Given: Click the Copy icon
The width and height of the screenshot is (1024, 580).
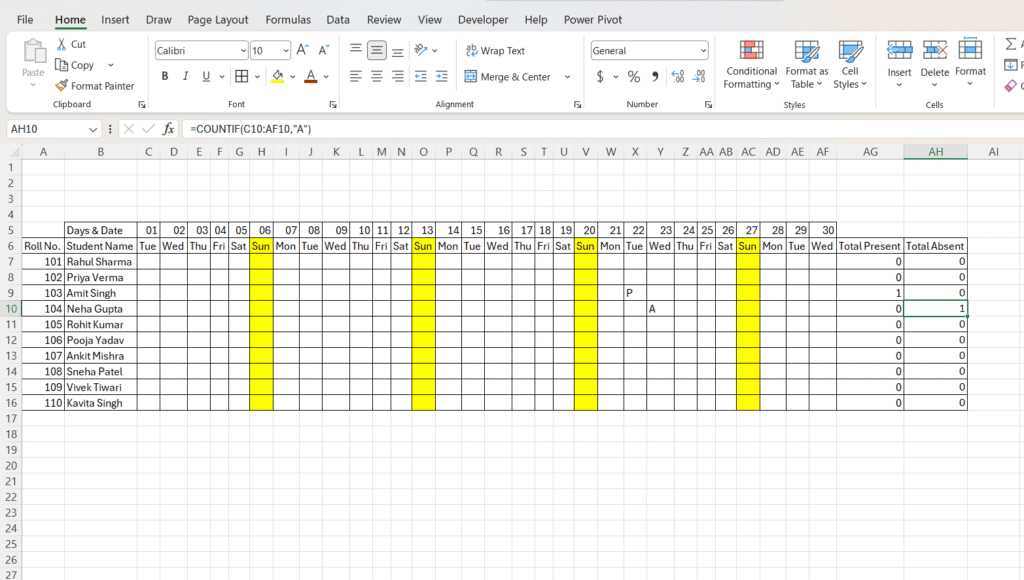Looking at the screenshot, I should tap(61, 65).
